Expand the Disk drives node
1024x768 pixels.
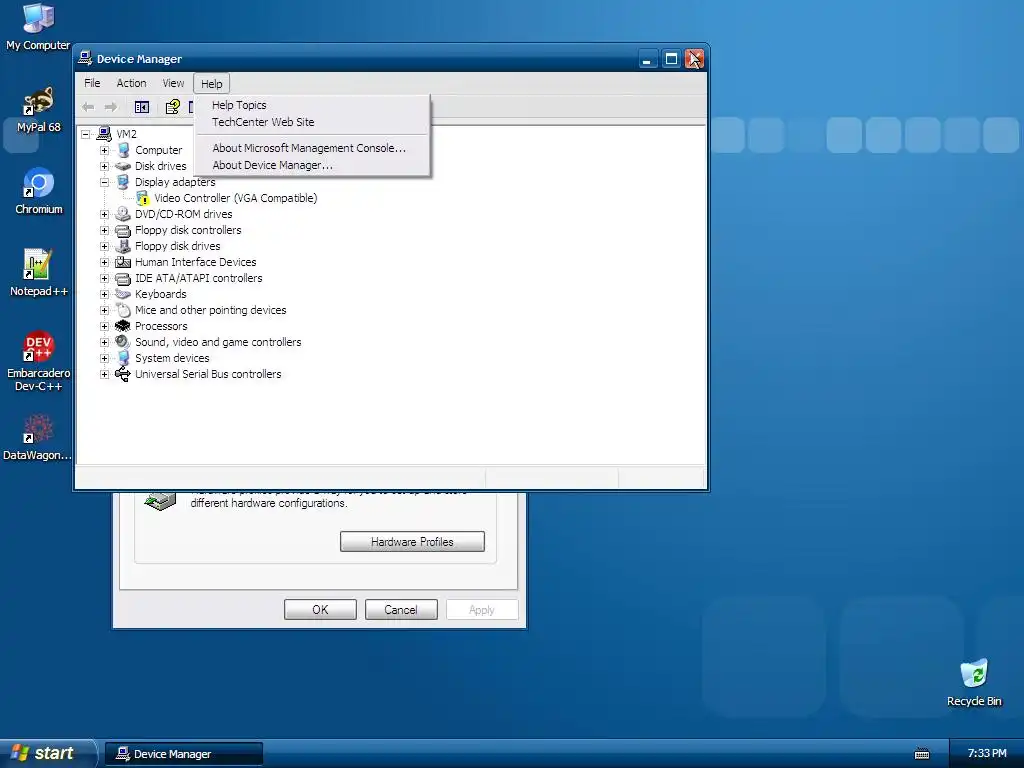[x=104, y=167]
